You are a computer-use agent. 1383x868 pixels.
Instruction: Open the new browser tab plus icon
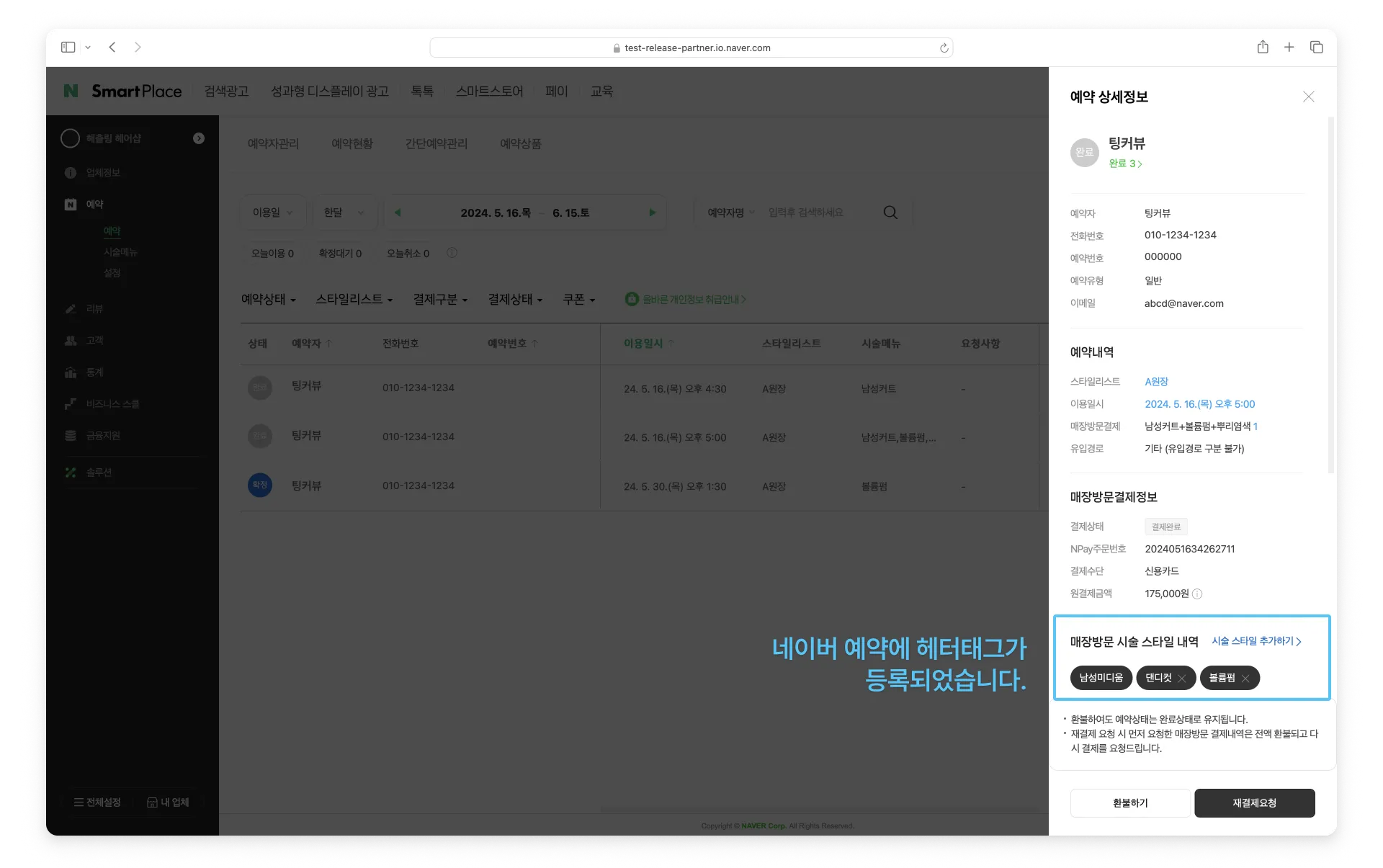(x=1289, y=48)
